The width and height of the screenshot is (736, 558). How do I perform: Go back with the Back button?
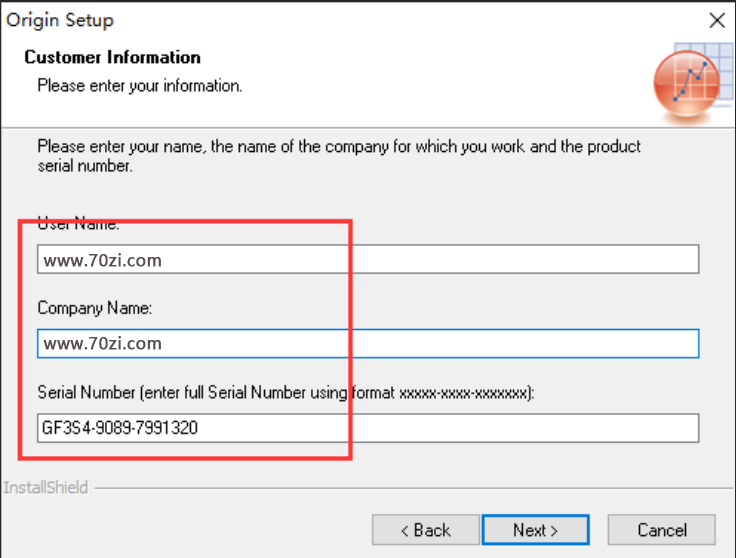pos(426,530)
